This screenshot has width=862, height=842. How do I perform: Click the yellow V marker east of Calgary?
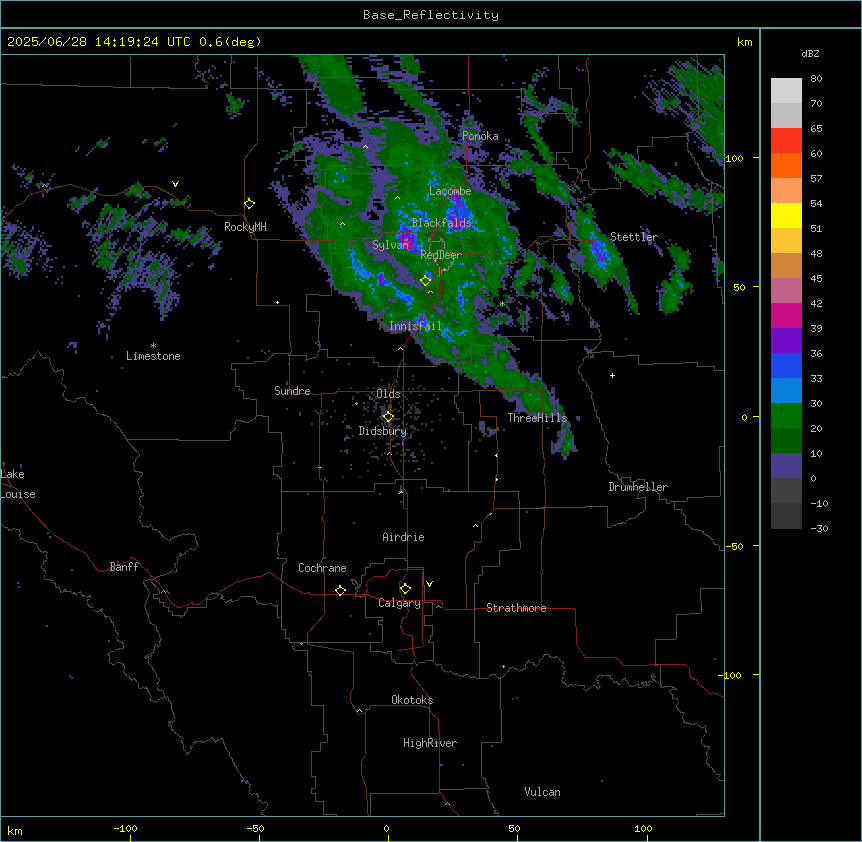429,584
